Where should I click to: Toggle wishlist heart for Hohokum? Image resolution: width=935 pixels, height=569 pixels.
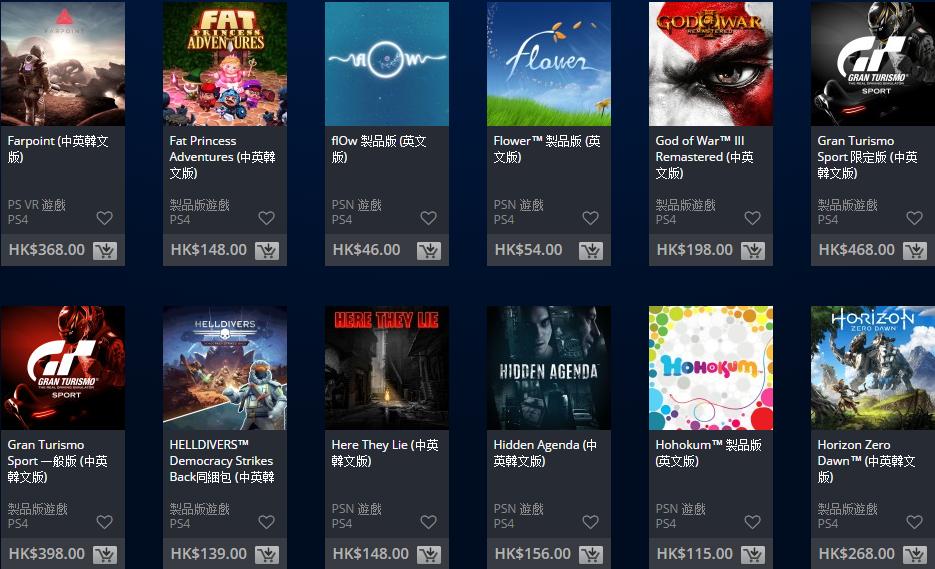[x=753, y=522]
